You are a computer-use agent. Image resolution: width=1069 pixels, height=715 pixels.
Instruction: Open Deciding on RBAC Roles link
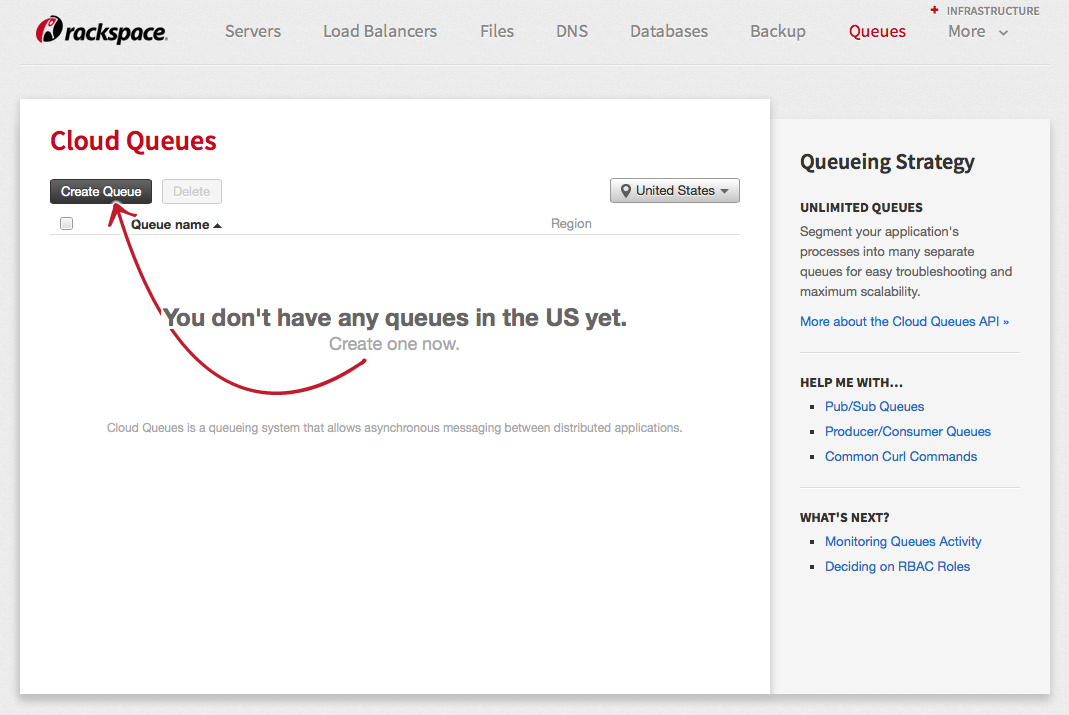coord(897,566)
